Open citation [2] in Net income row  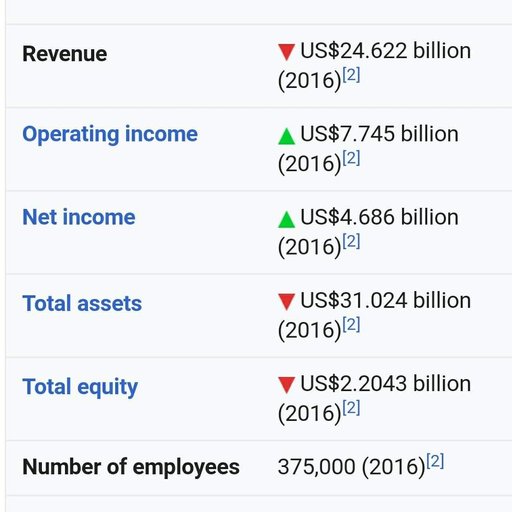pyautogui.click(x=351, y=241)
